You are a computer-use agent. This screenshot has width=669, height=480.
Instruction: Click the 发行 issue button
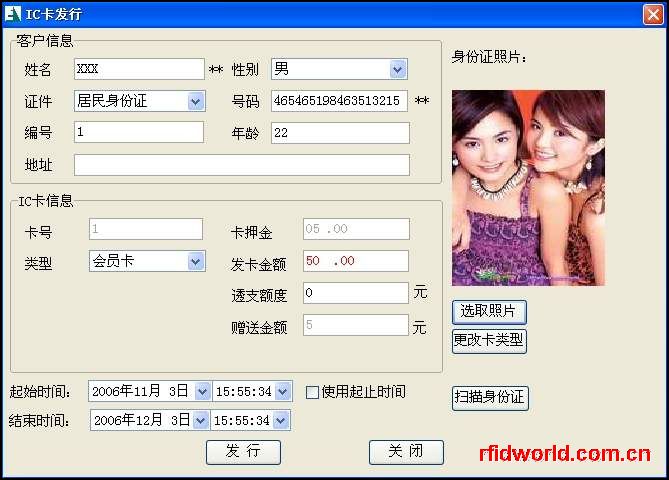(243, 452)
